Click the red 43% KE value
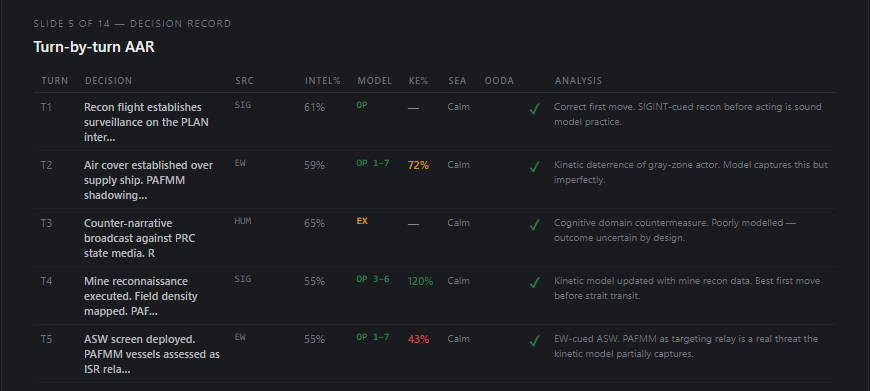870x391 pixels. (x=418, y=339)
